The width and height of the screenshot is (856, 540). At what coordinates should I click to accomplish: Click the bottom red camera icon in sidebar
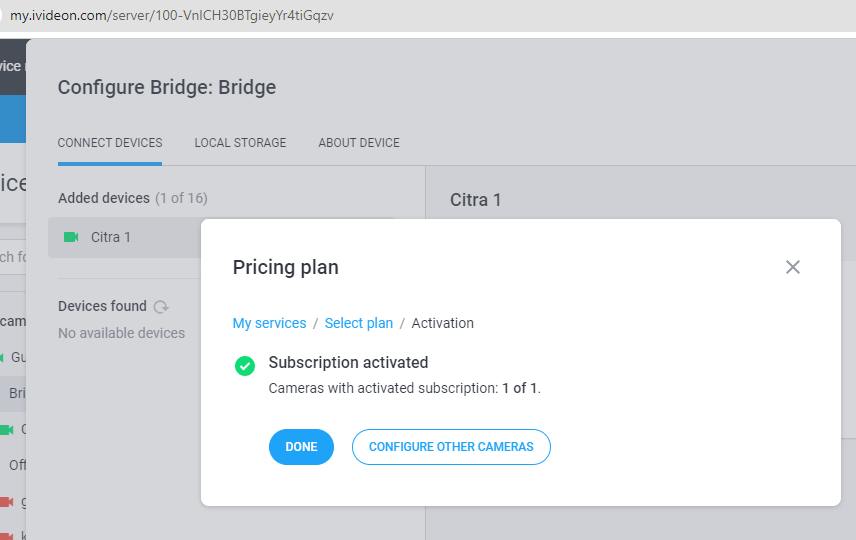(6, 535)
